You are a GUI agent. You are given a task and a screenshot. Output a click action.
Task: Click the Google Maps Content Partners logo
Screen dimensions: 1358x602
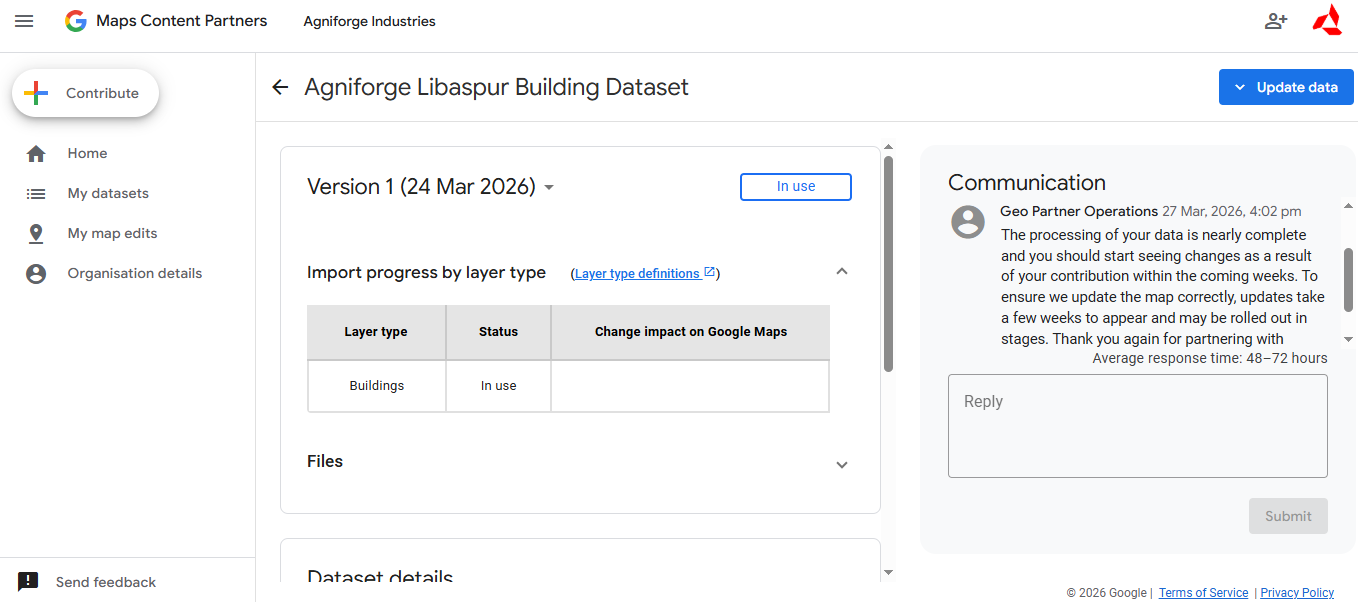166,21
